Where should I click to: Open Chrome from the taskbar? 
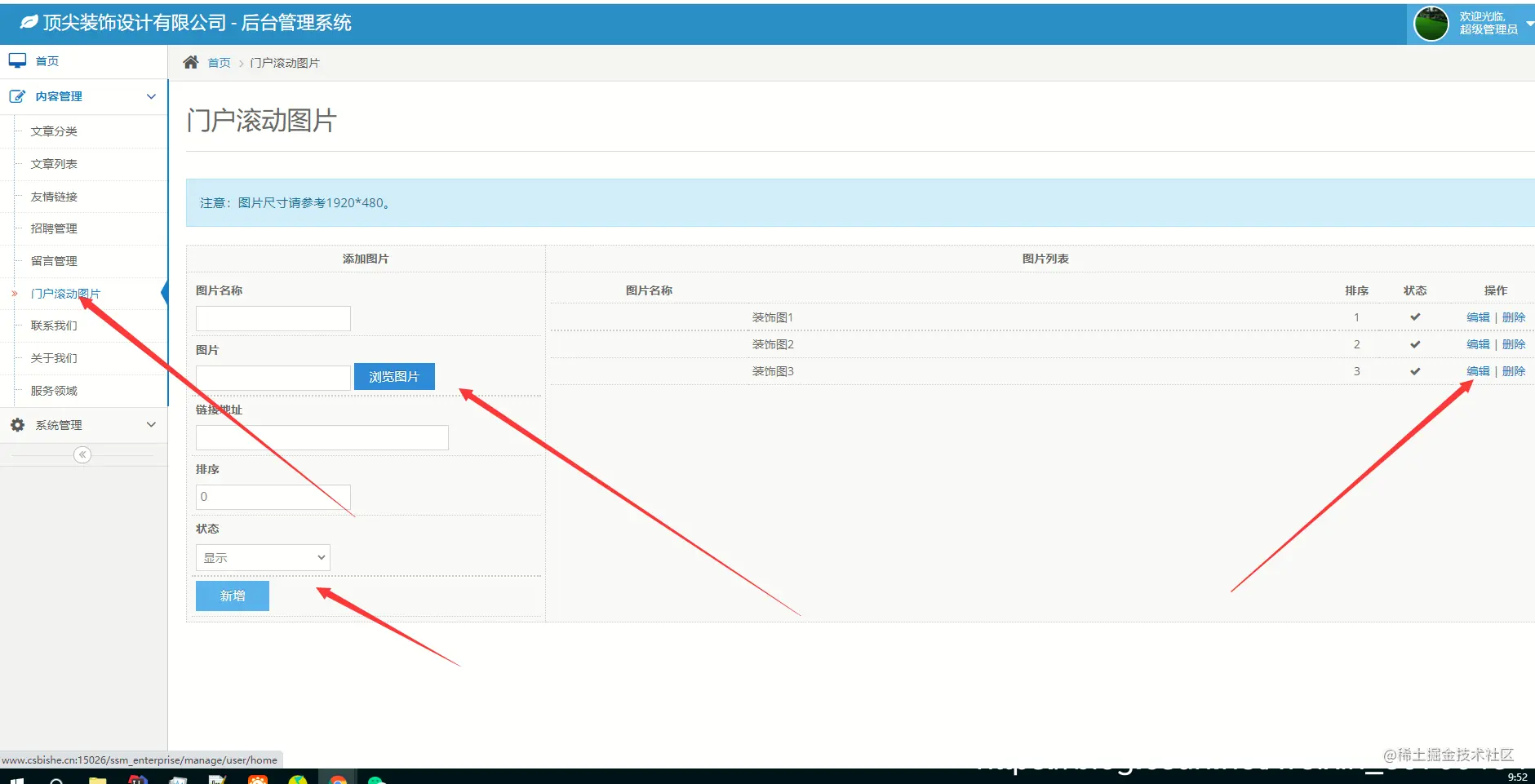(338, 780)
